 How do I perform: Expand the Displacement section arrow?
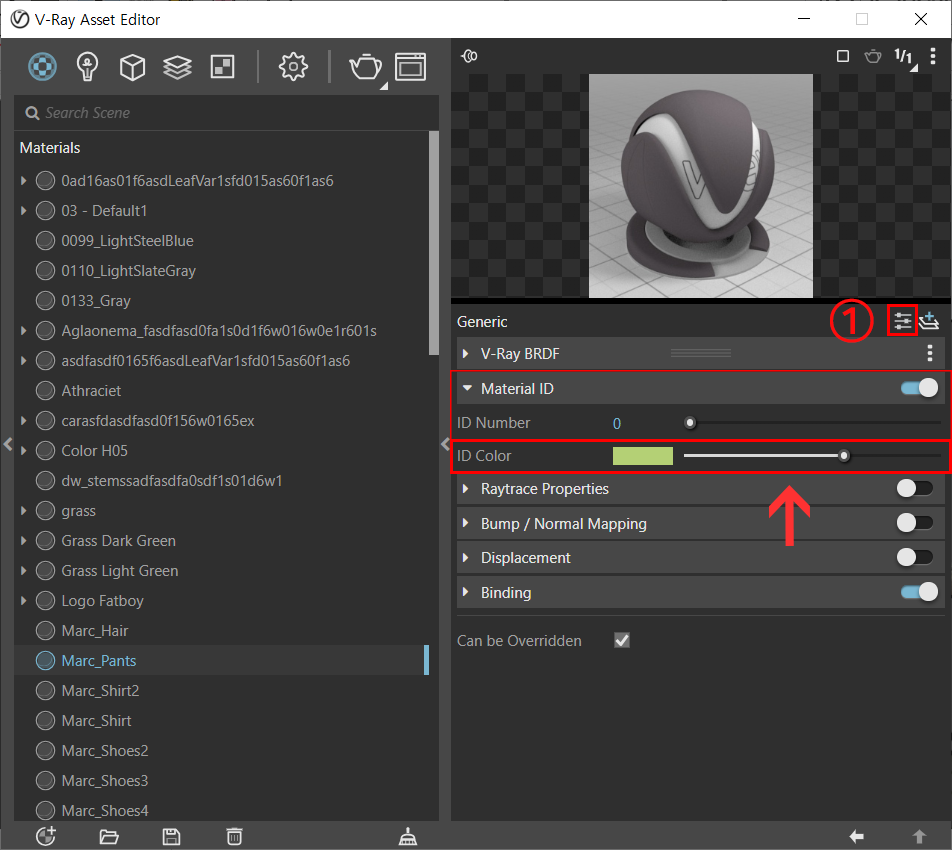pyautogui.click(x=466, y=557)
